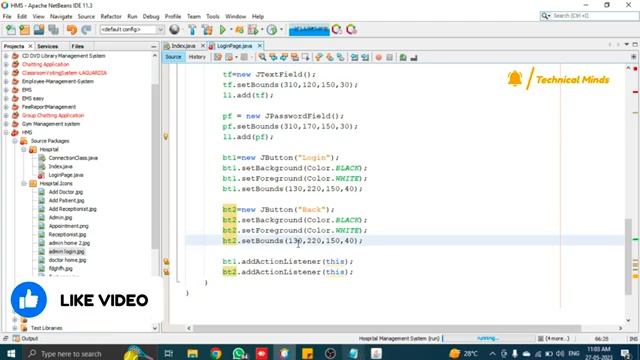
Task: Open the File menu
Action: [7, 16]
